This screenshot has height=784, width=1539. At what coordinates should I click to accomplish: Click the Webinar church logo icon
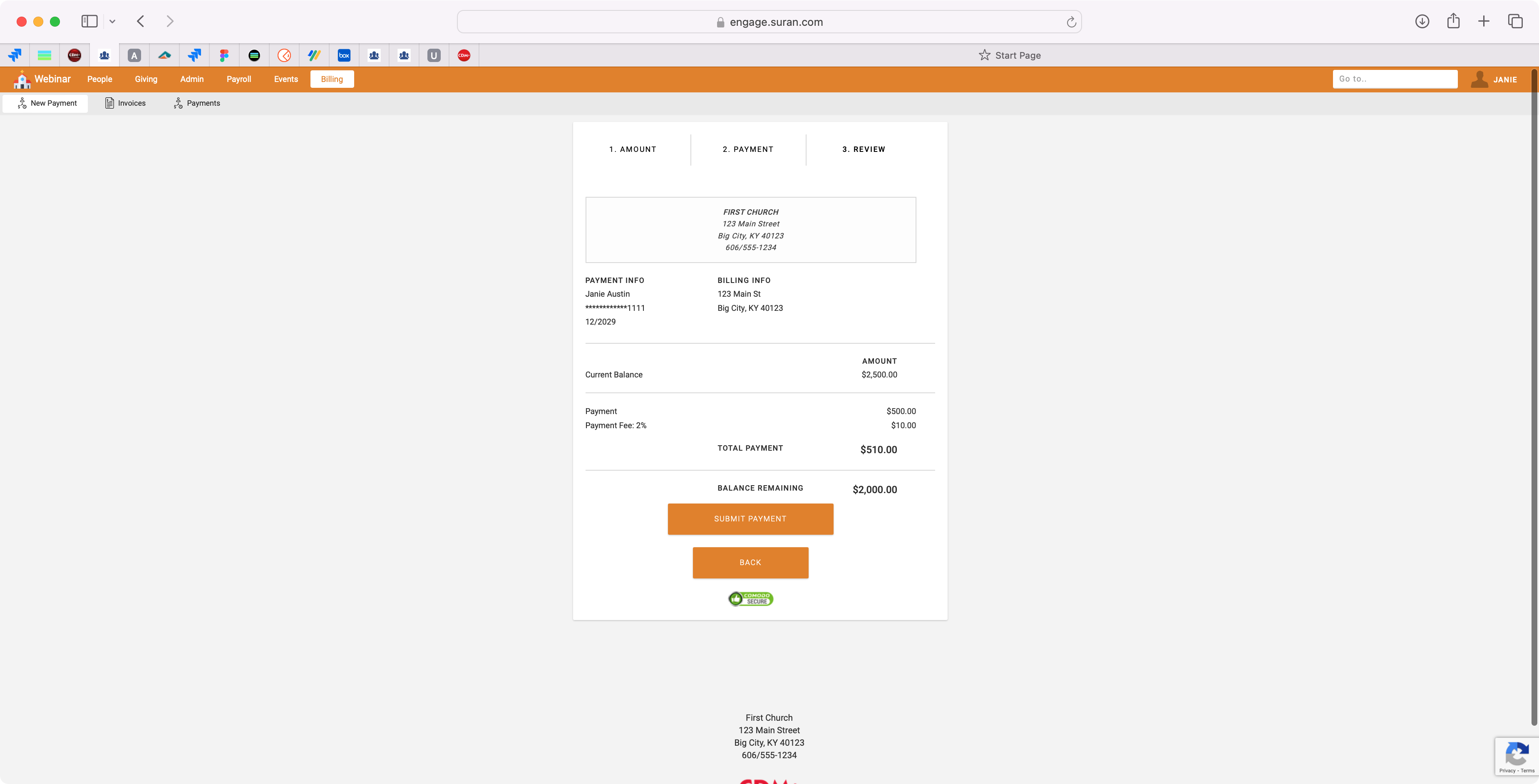(22, 79)
